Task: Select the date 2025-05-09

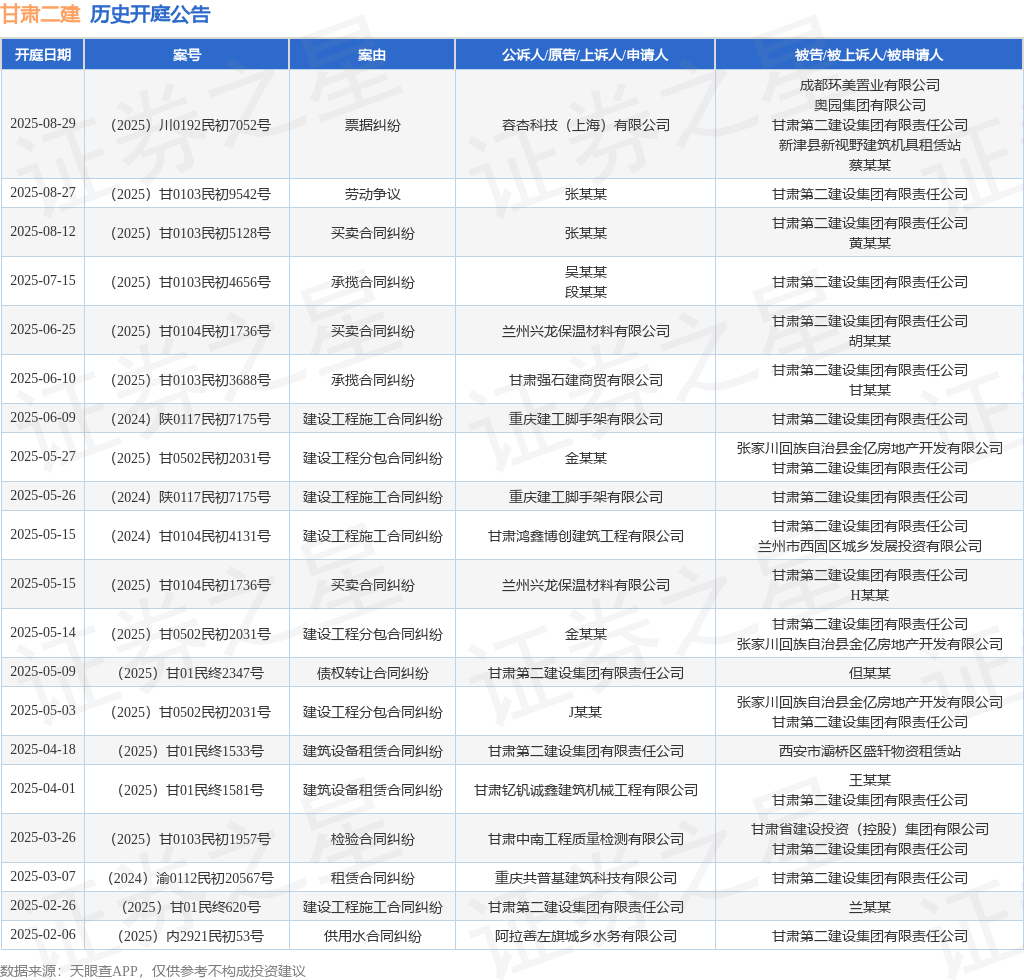Action: click(x=43, y=672)
